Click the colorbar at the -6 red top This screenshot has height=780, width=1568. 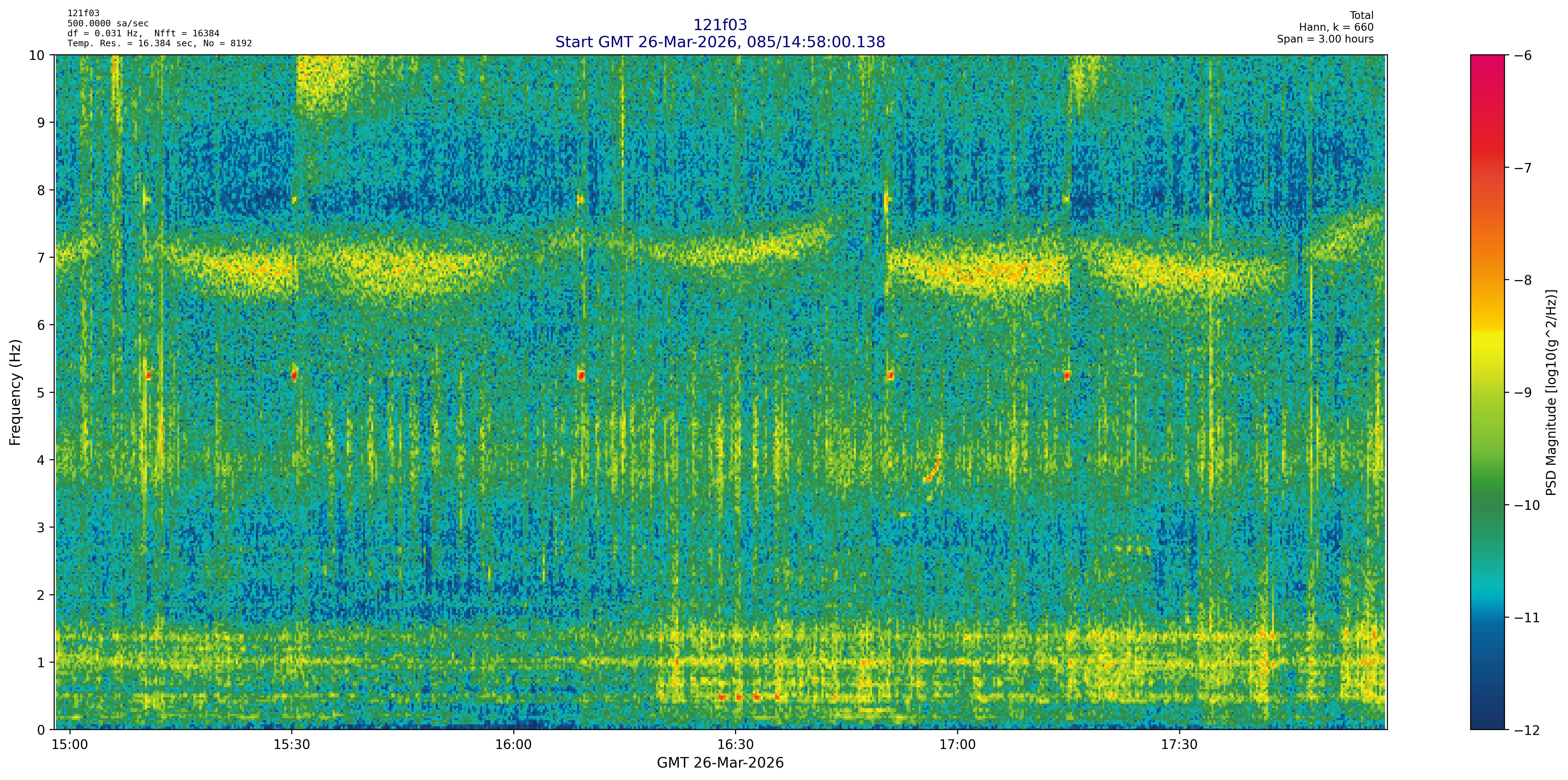click(1487, 59)
